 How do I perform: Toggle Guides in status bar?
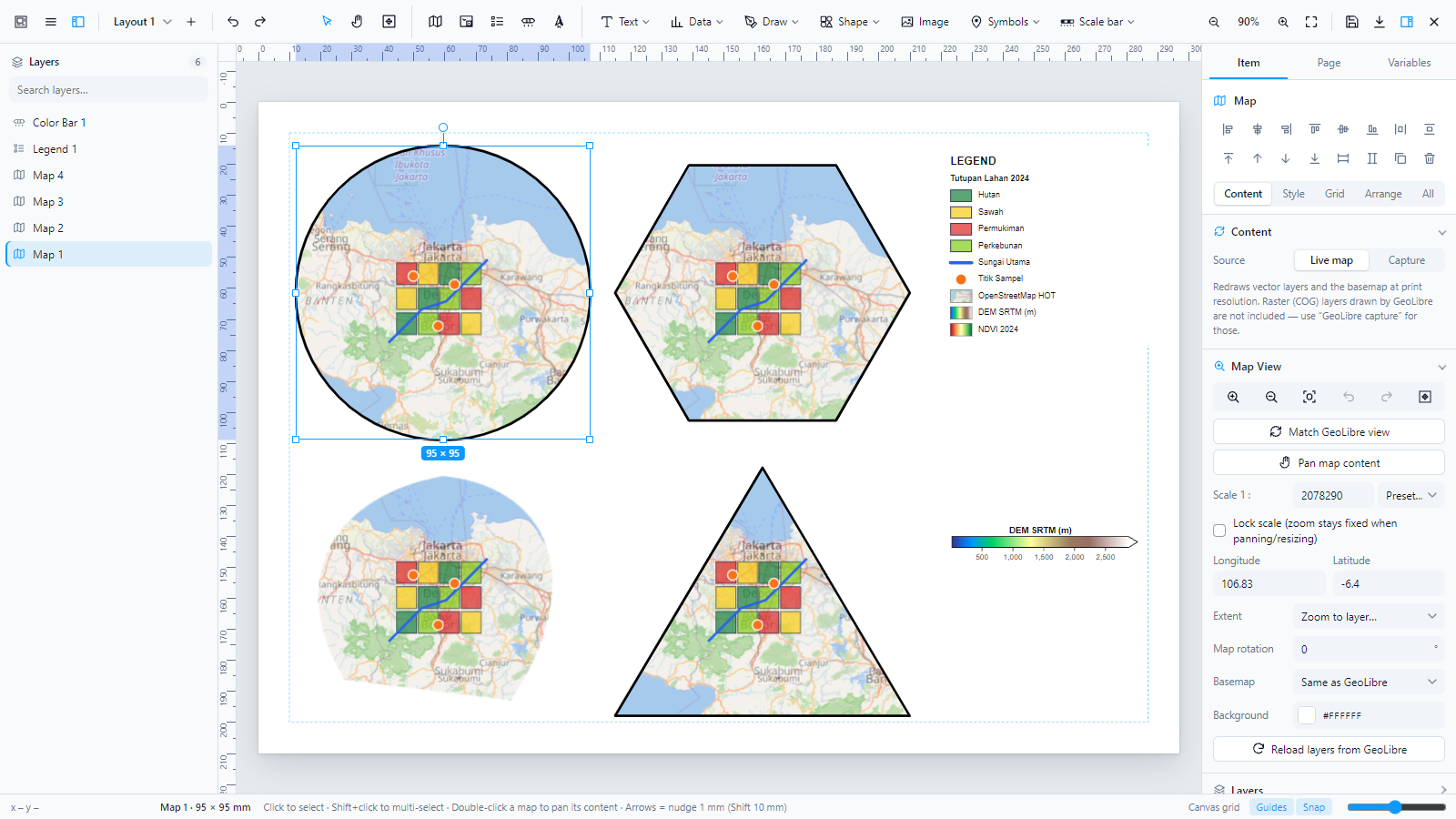[x=1271, y=807]
